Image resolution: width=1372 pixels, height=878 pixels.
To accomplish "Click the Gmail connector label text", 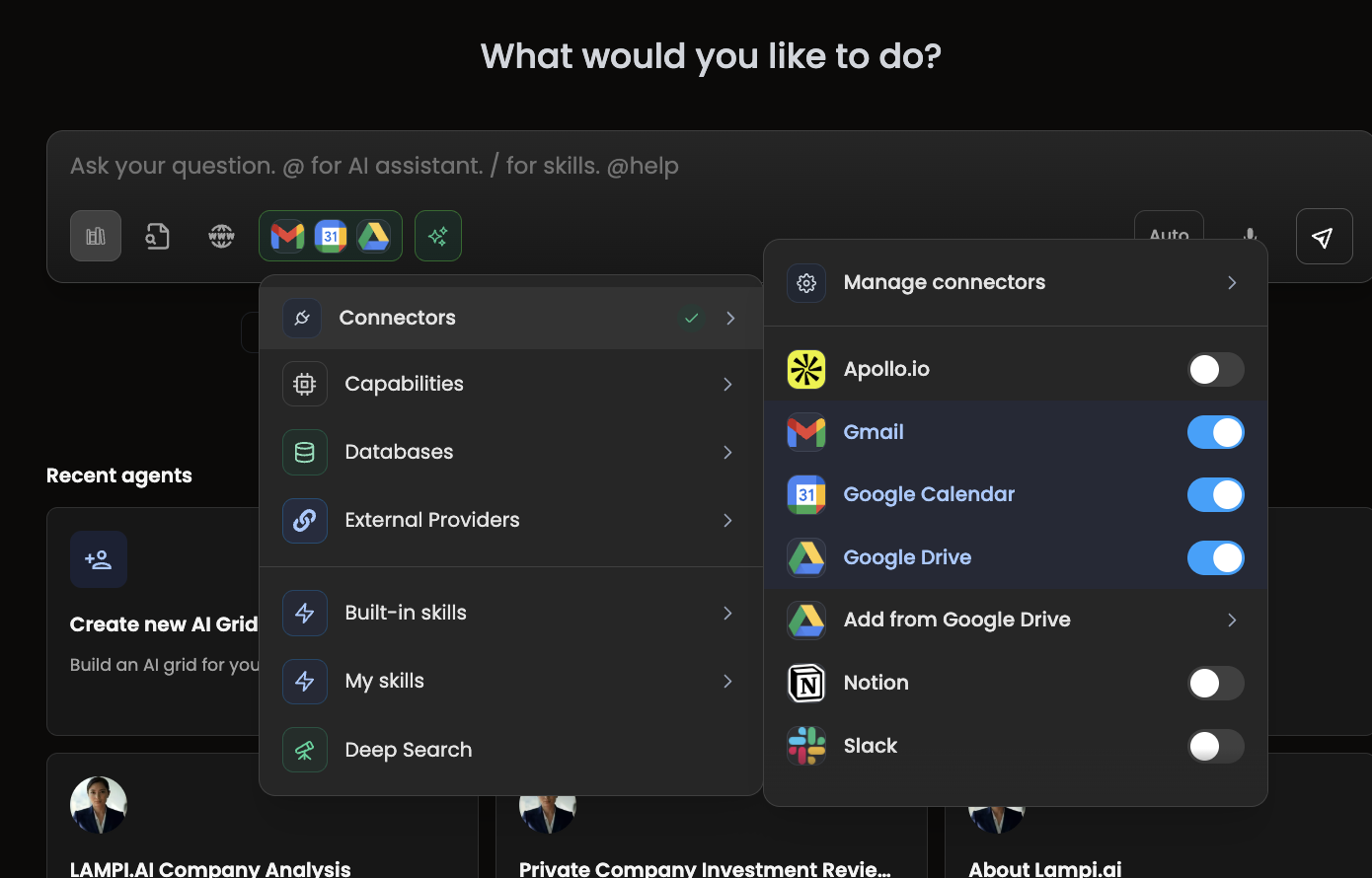I will coord(874,432).
